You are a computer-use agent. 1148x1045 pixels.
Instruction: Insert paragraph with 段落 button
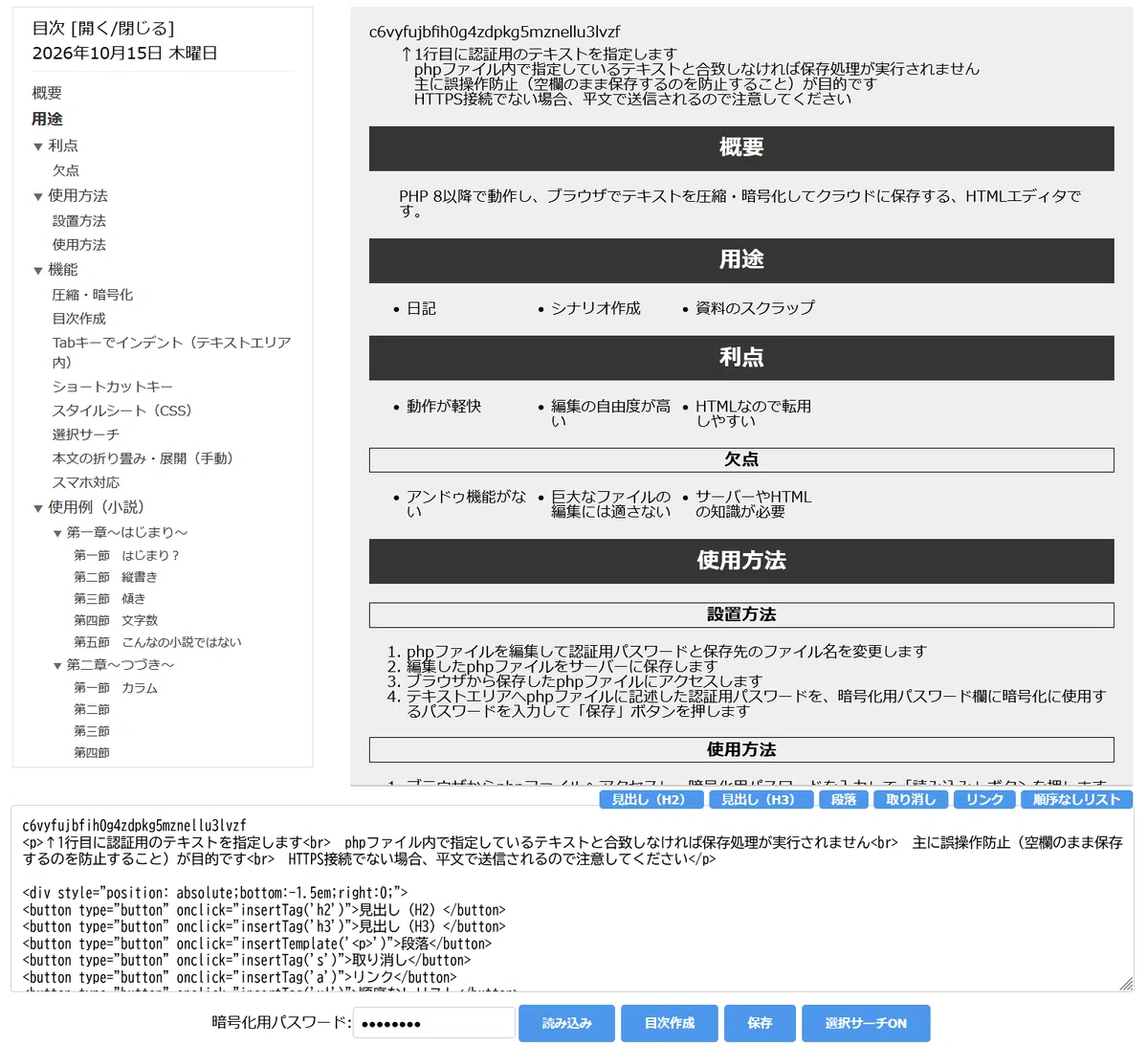[x=844, y=799]
